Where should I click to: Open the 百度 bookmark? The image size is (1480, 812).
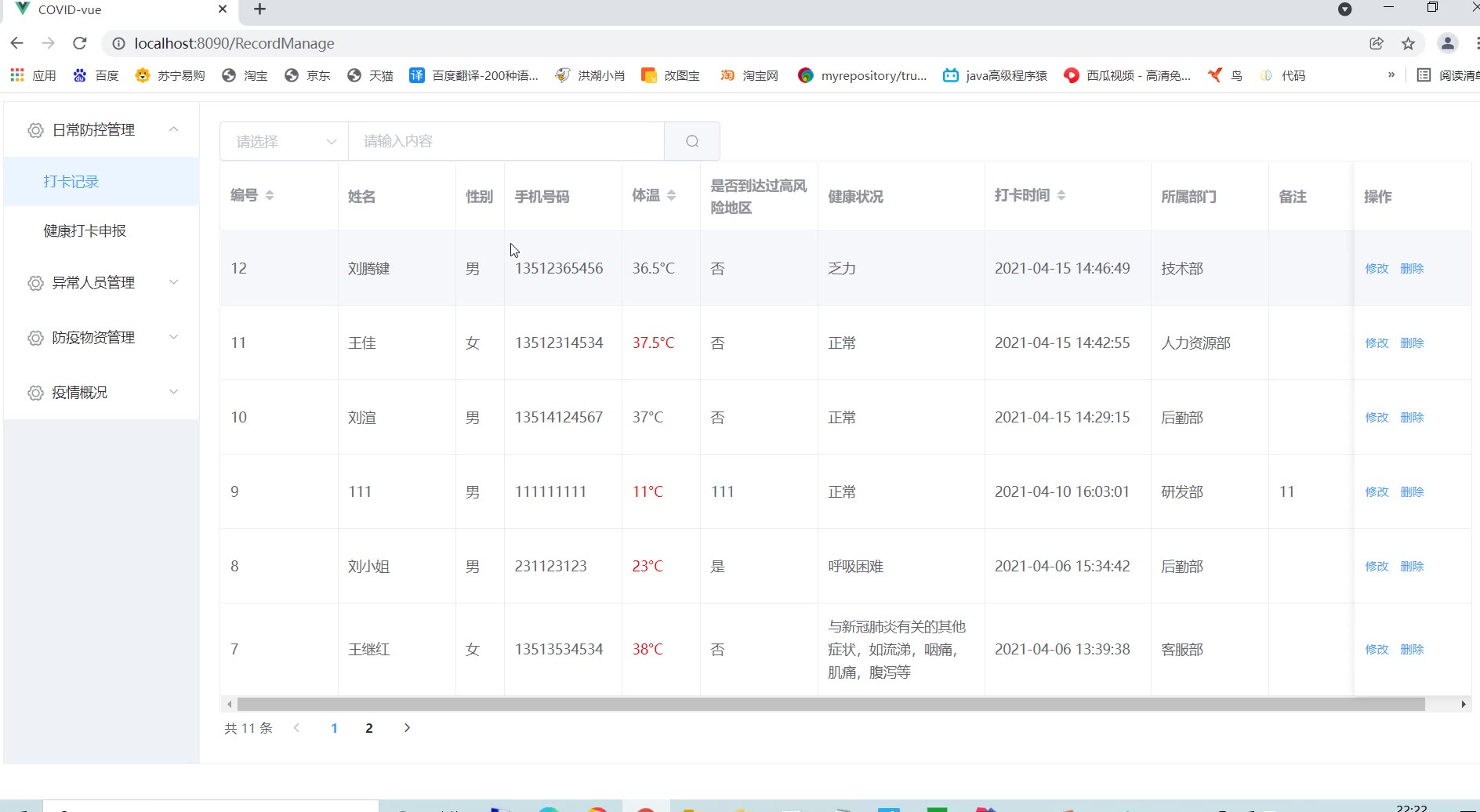click(x=96, y=75)
